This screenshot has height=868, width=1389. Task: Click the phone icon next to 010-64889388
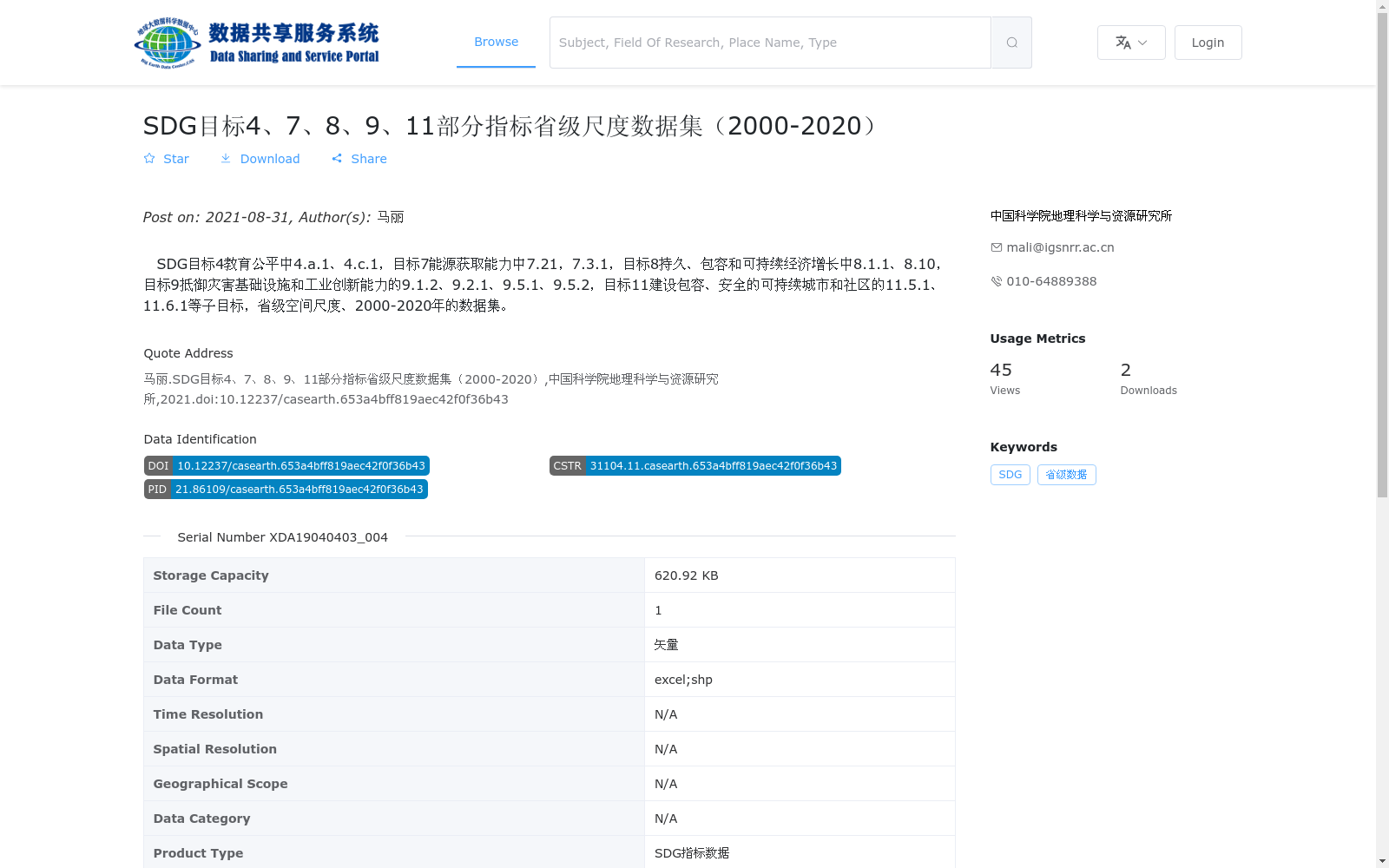996,281
